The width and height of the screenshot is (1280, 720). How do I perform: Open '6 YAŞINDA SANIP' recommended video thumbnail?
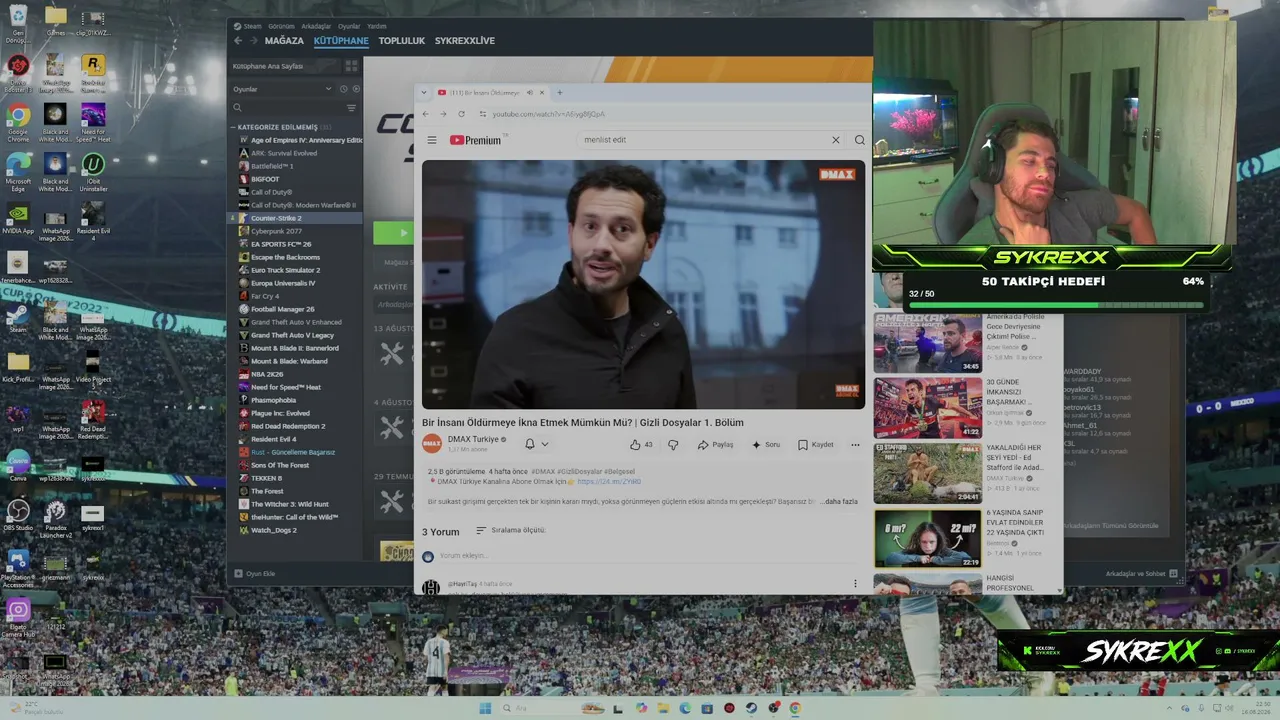[928, 539]
